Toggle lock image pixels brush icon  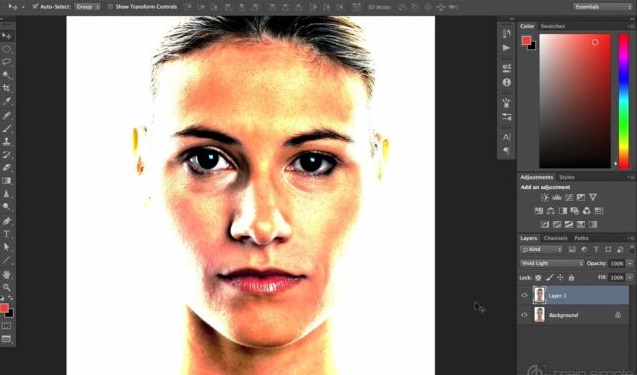point(550,278)
